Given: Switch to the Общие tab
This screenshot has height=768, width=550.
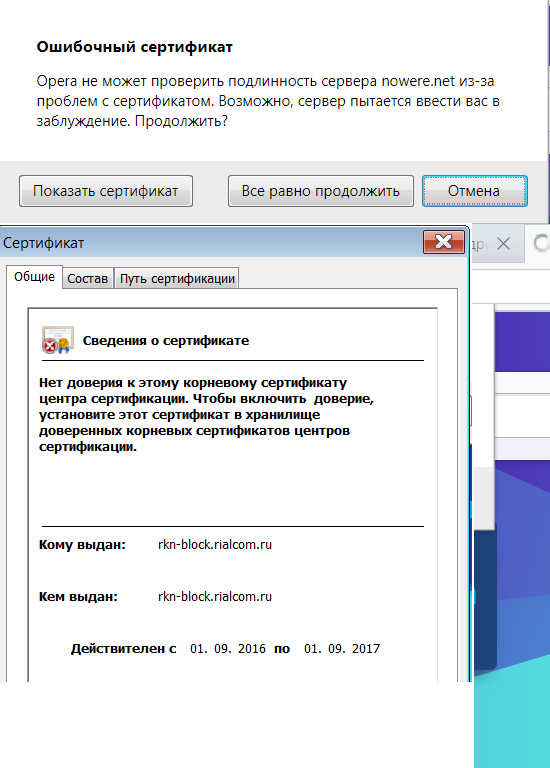Looking at the screenshot, I should click(34, 277).
